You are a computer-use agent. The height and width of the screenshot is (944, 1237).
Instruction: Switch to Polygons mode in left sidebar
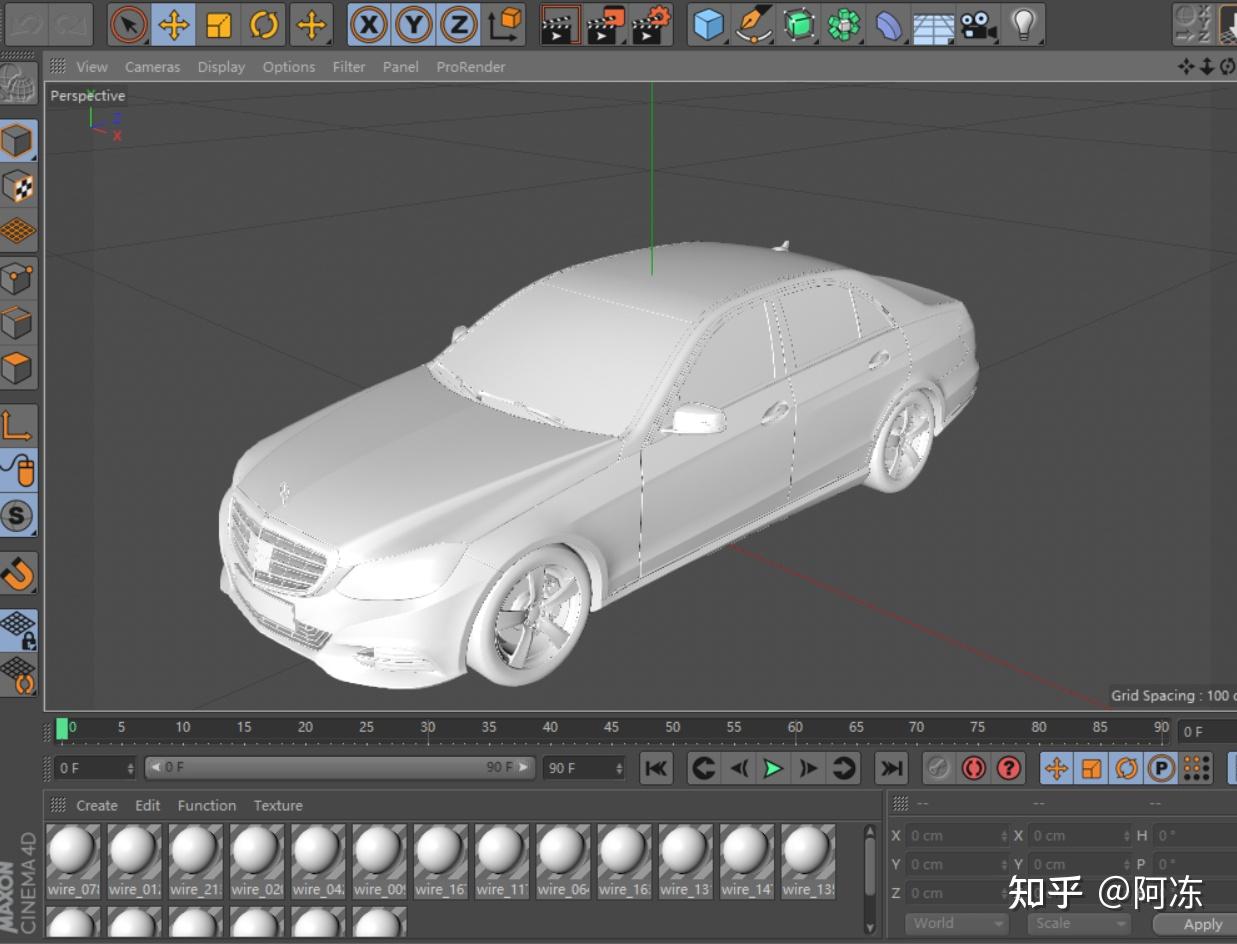click(x=18, y=368)
